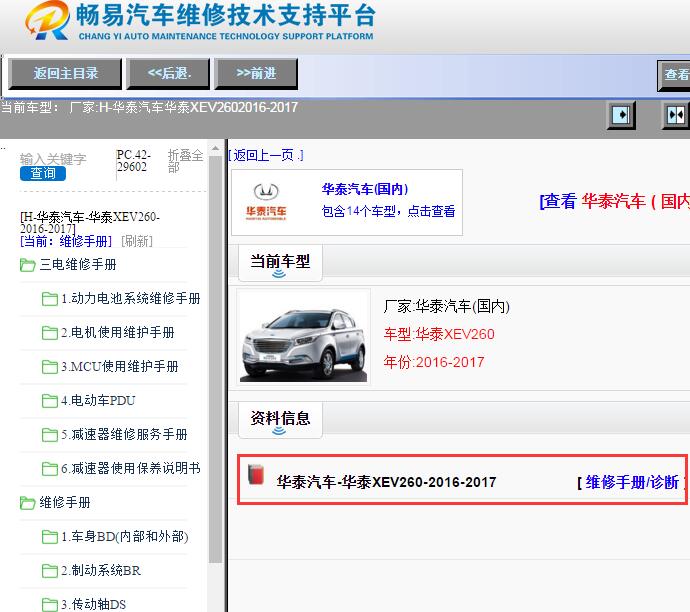Click the 厂家:华泰汽车(国内) text
This screenshot has width=690, height=612.
pos(446,306)
